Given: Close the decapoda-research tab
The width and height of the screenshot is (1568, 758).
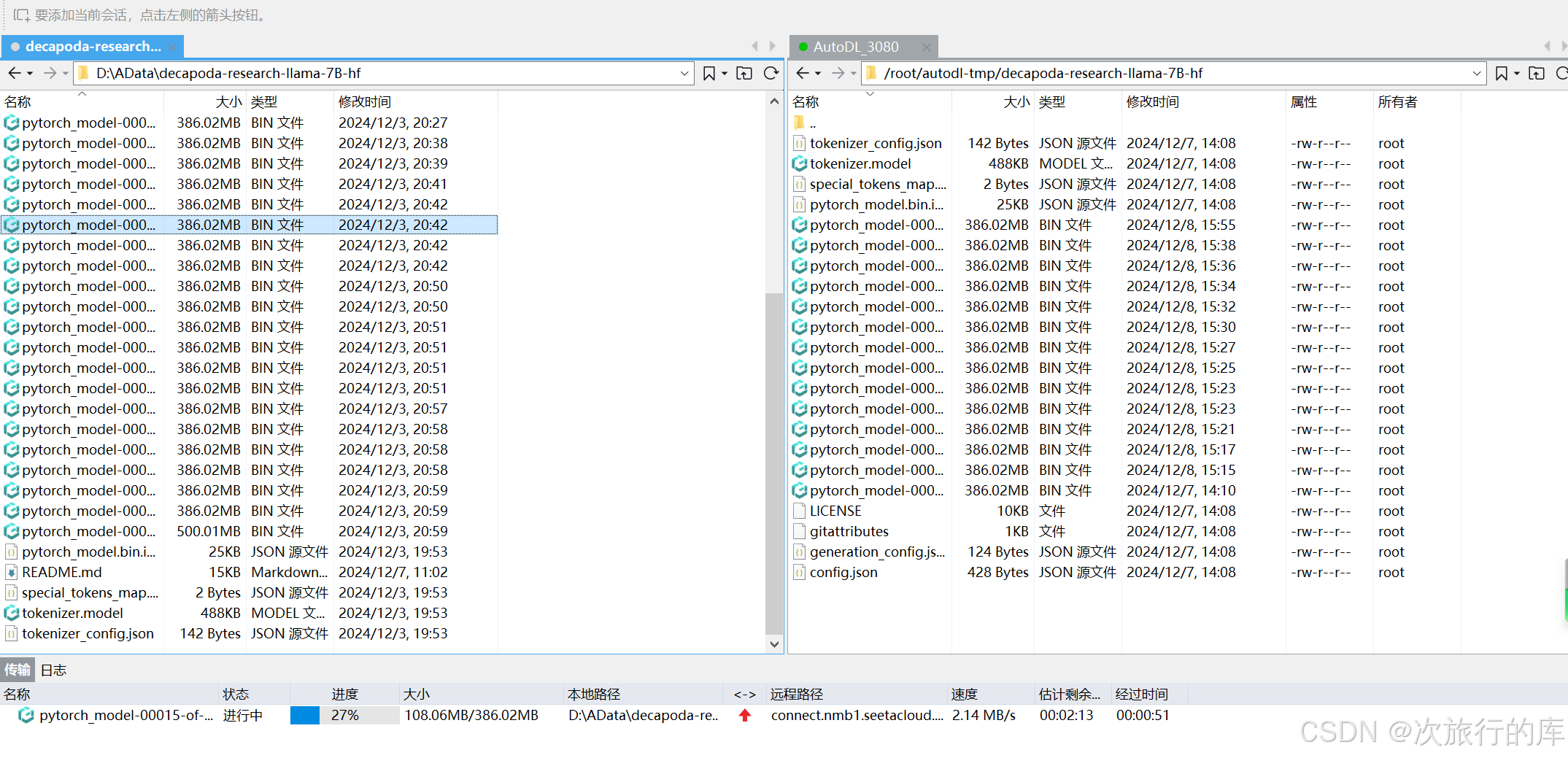Looking at the screenshot, I should point(172,47).
